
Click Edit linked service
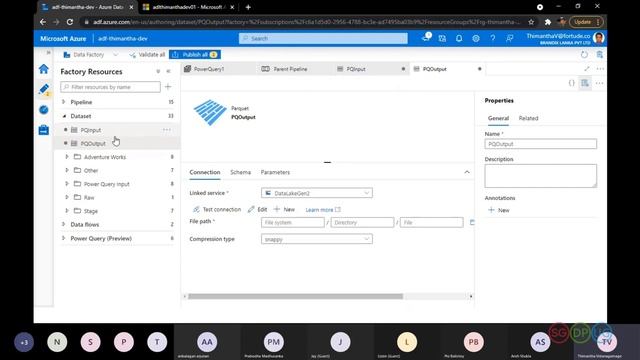257,209
